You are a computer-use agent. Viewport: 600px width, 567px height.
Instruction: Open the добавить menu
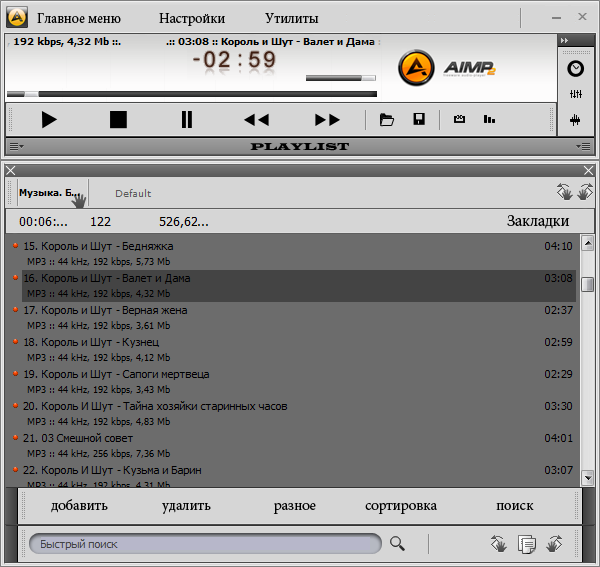pyautogui.click(x=79, y=506)
